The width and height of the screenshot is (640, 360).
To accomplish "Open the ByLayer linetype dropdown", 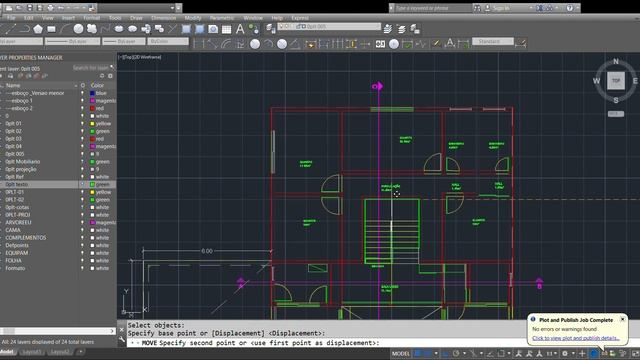I will pyautogui.click(x=72, y=41).
